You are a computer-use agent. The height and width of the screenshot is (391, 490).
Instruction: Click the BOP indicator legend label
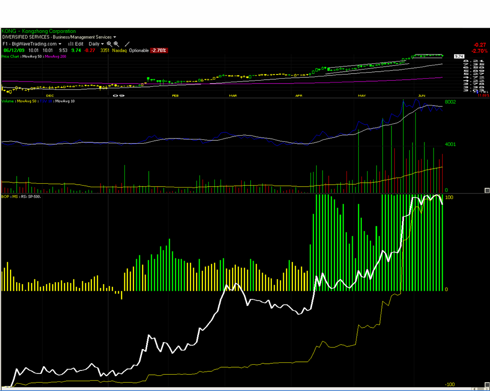5,197
